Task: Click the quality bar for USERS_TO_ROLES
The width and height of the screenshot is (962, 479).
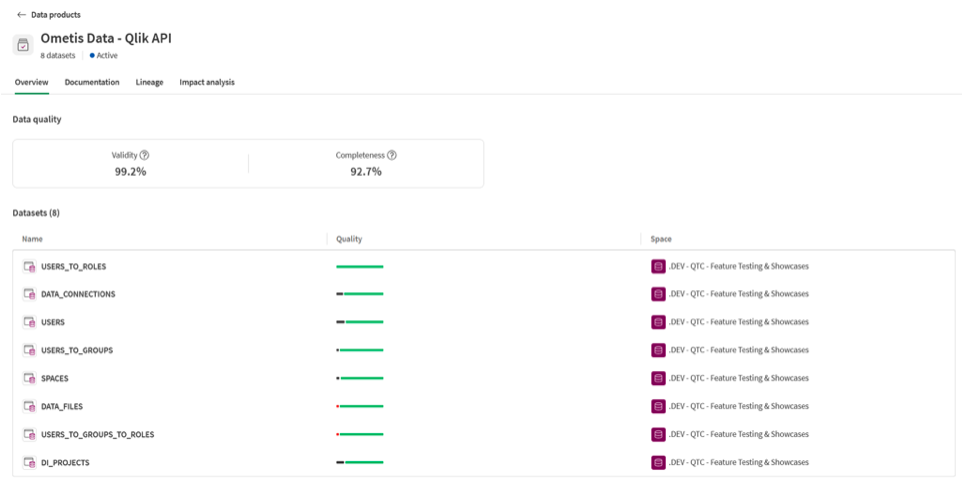Action: tap(359, 267)
